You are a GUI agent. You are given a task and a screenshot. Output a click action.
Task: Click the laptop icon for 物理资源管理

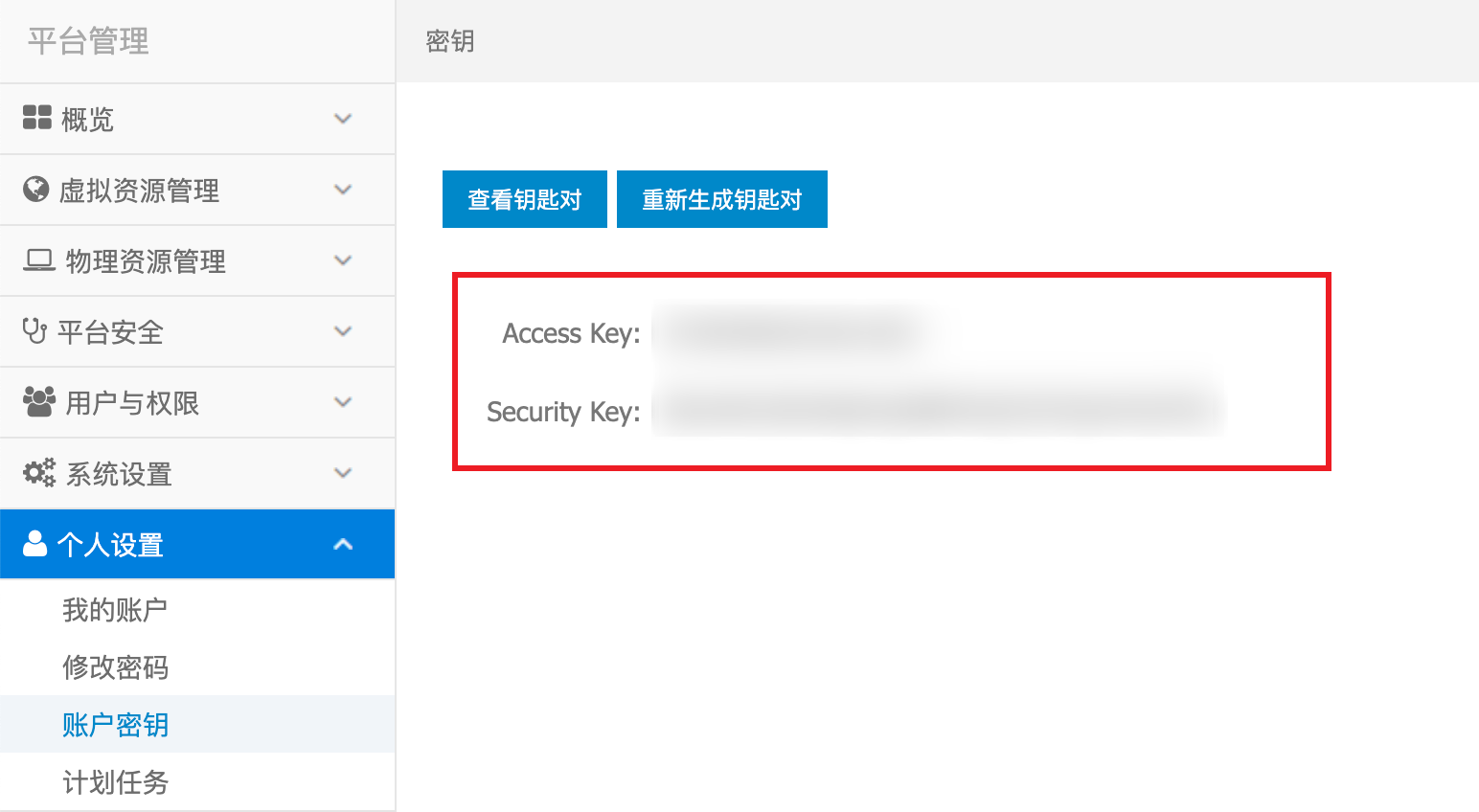click(x=39, y=259)
